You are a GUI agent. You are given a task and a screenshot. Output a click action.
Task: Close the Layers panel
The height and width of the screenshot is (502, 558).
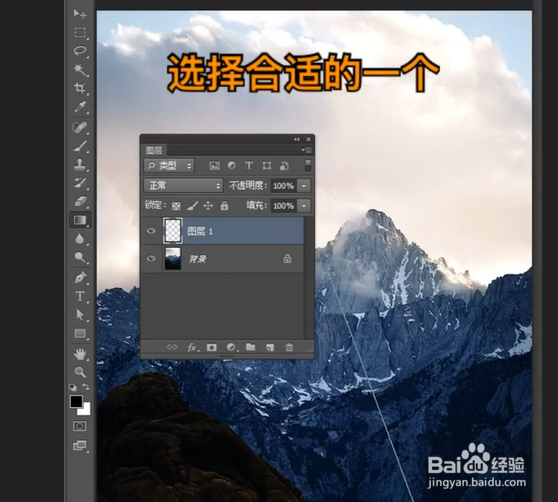pos(309,139)
